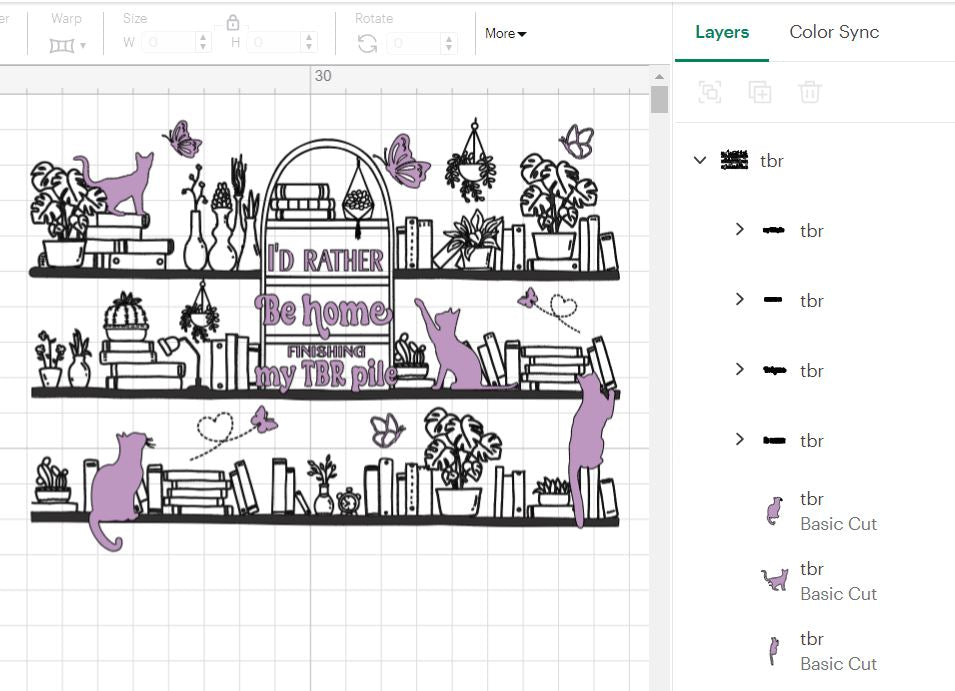Switch to the Layers tab
This screenshot has height=691, width=955.
pos(722,32)
